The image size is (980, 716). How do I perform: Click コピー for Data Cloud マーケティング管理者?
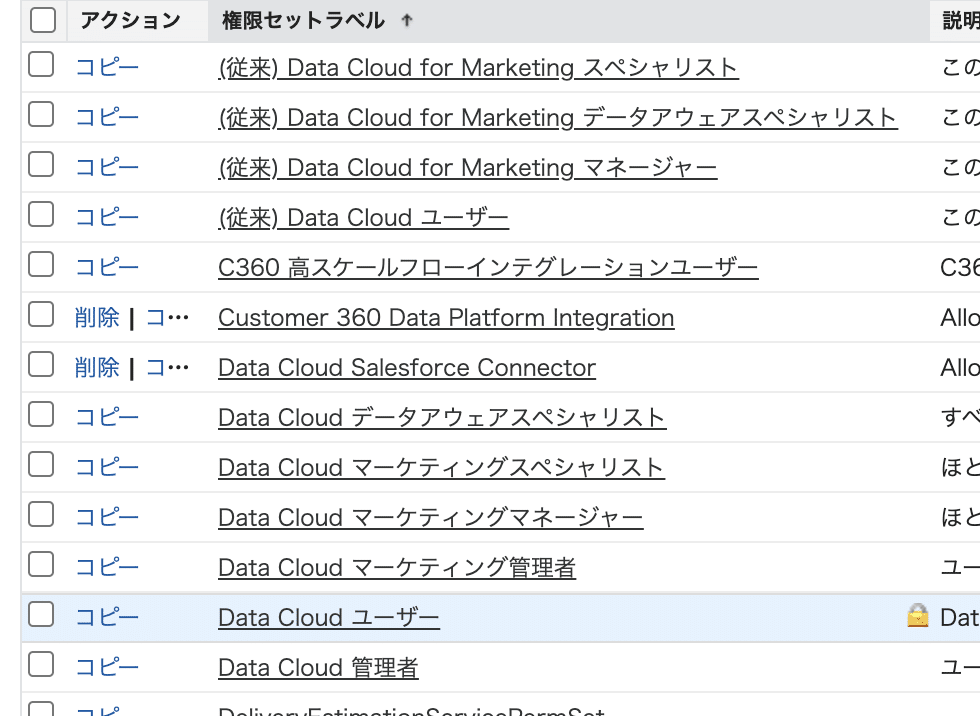pyautogui.click(x=107, y=567)
